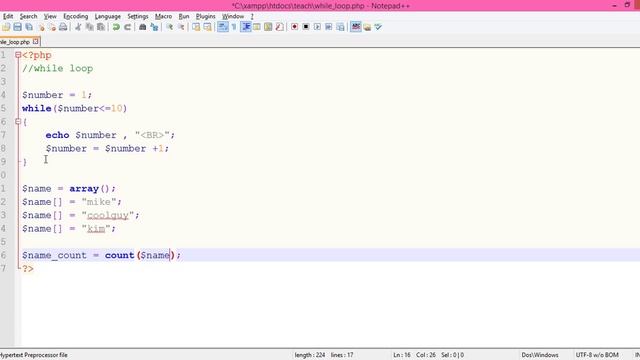Click the Cut scissors icon
This screenshot has height=360, width=640.
click(x=78, y=27)
